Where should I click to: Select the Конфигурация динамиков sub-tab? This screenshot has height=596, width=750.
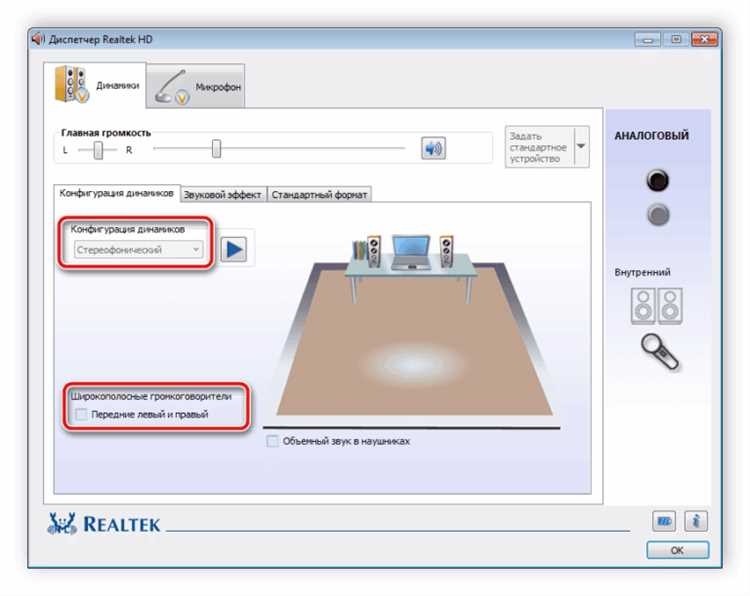[116, 193]
